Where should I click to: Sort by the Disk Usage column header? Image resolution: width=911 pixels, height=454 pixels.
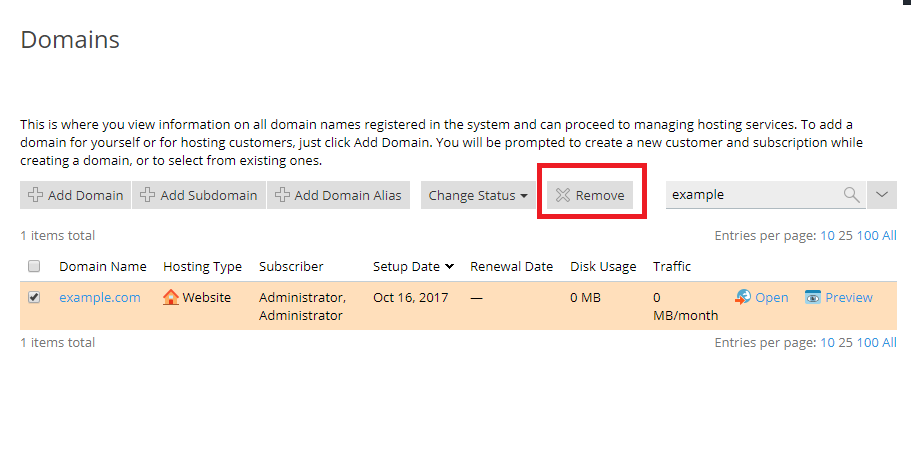(603, 267)
